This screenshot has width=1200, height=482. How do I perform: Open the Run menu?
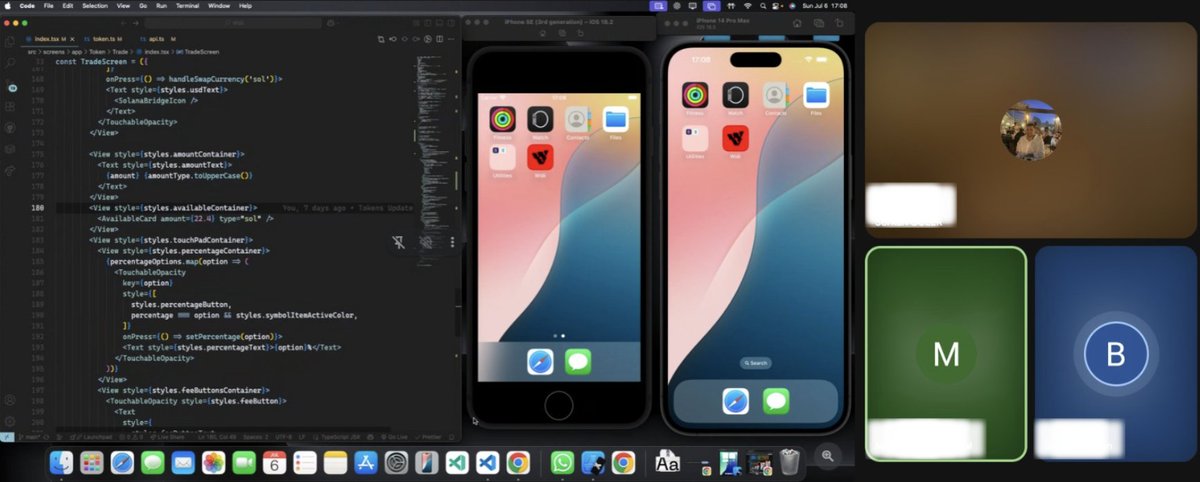162,6
